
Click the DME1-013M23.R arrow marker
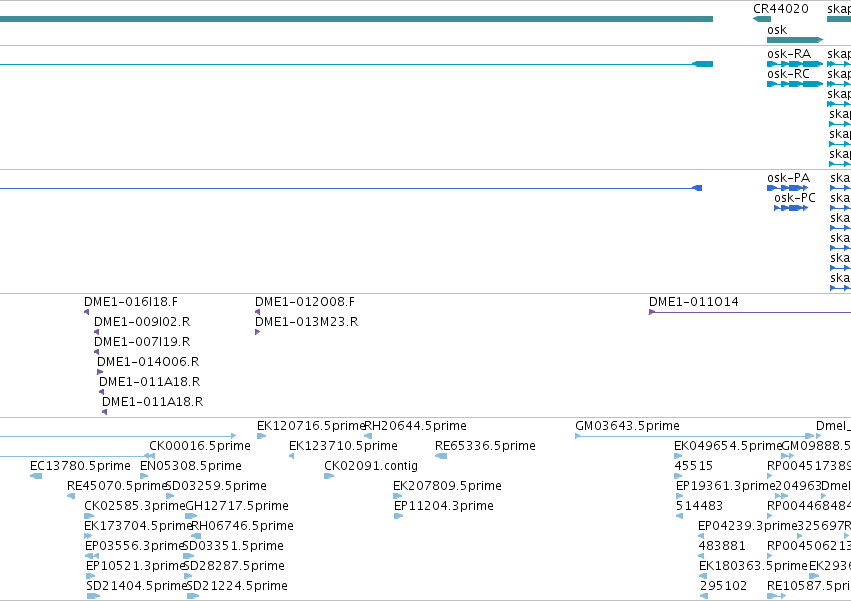(257, 332)
